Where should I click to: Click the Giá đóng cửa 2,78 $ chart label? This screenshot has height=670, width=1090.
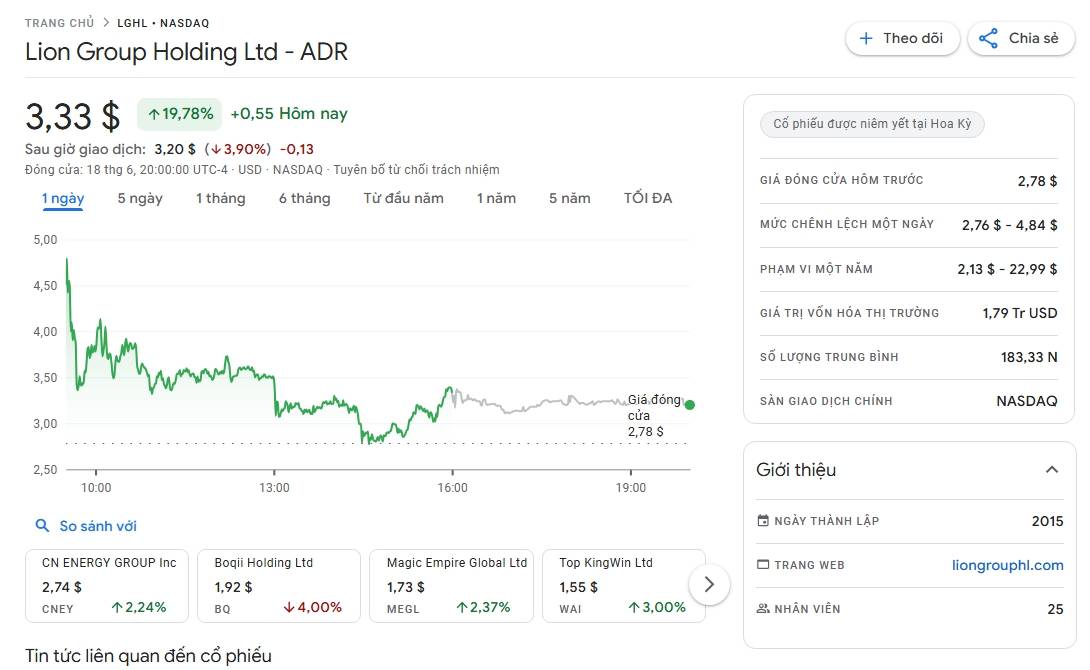pyautogui.click(x=653, y=416)
